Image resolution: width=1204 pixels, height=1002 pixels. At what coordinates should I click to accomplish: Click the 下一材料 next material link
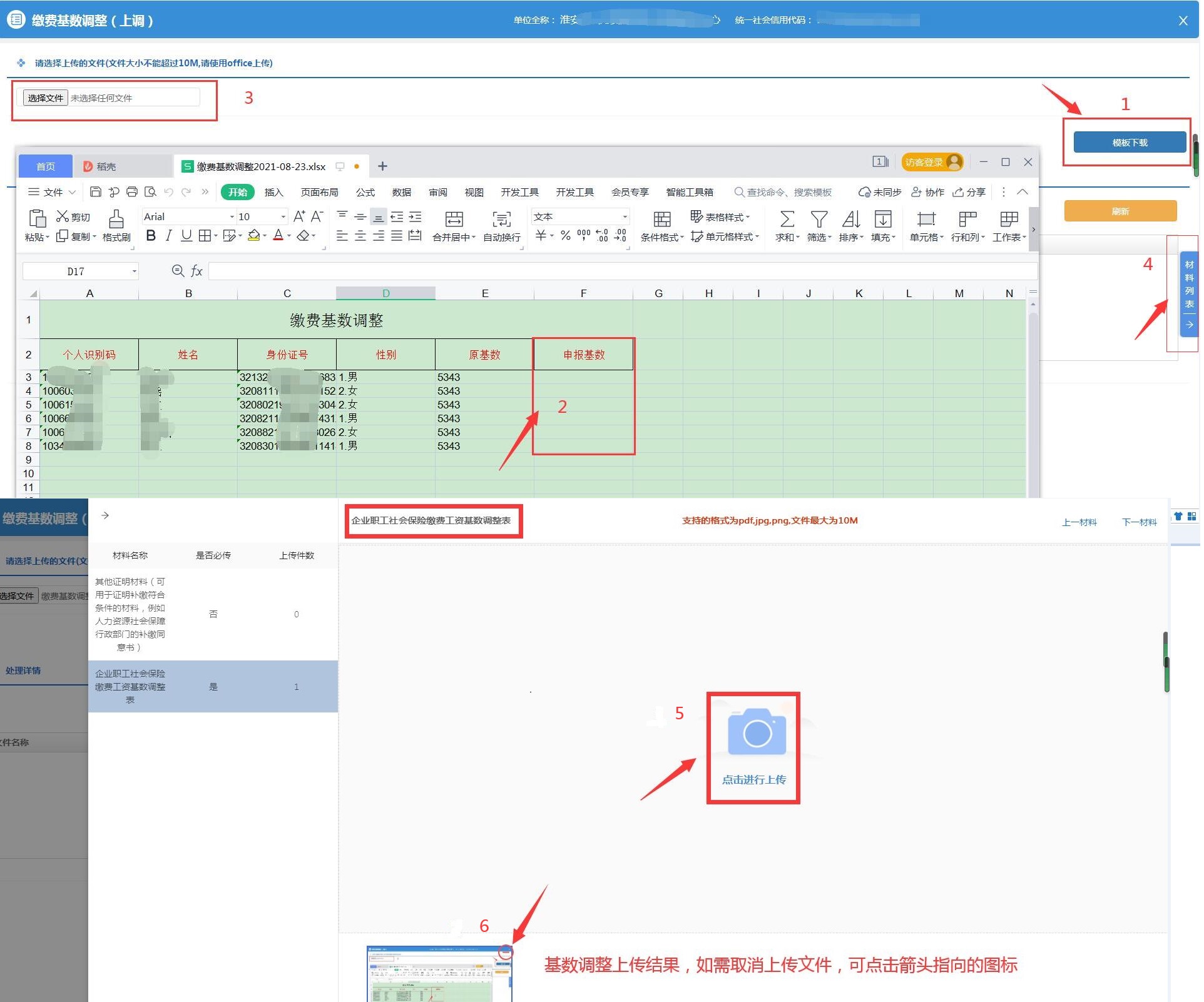coord(1139,522)
